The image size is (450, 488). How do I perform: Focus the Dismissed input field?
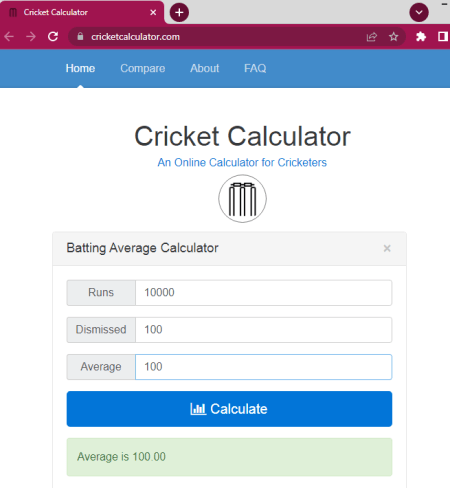(263, 330)
